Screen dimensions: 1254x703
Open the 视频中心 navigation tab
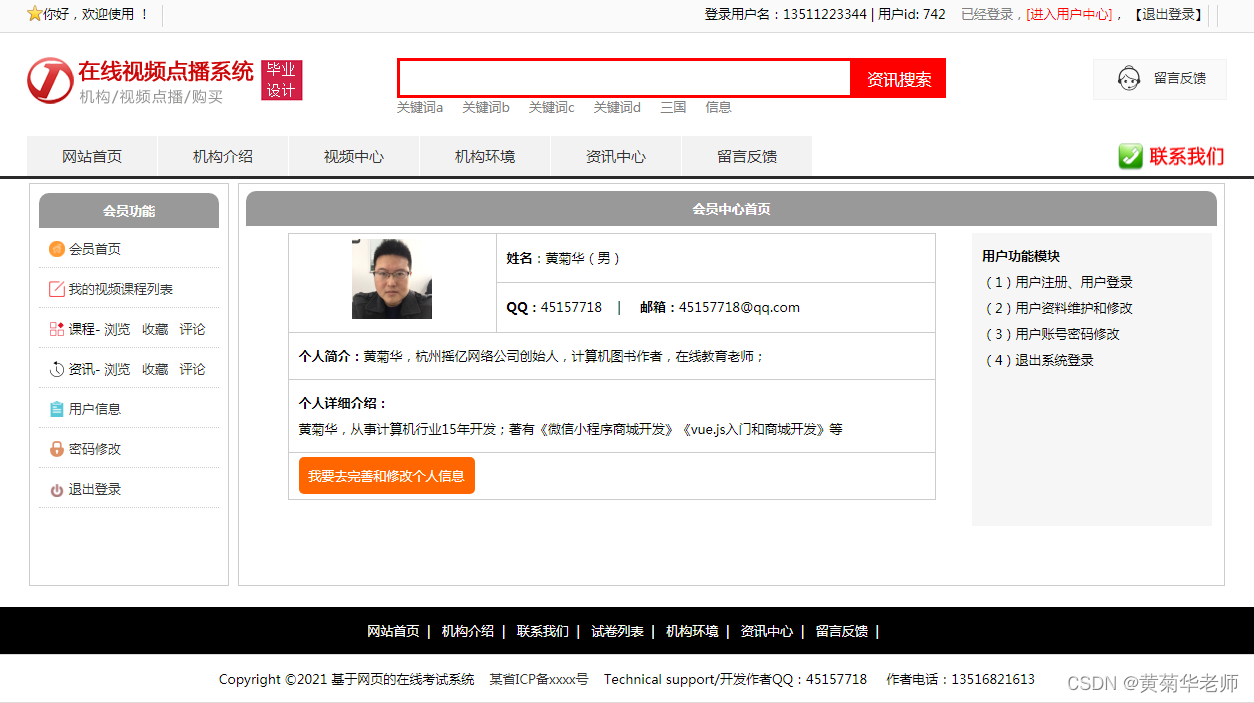pos(353,157)
